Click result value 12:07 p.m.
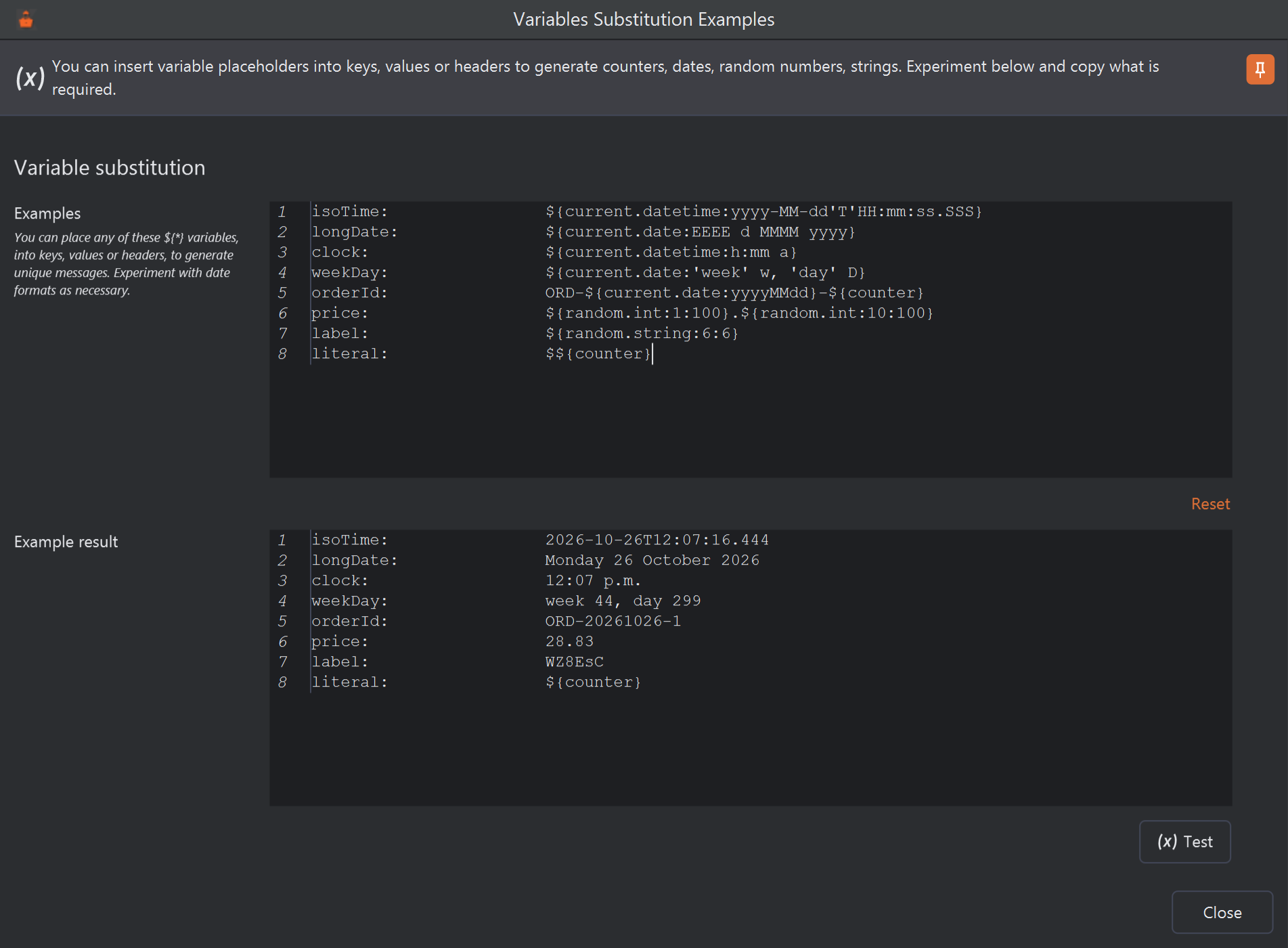Image resolution: width=1288 pixels, height=948 pixels. [x=593, y=580]
